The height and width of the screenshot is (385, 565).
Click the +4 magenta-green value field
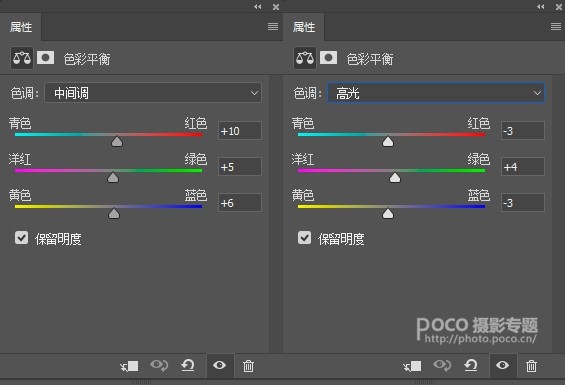(523, 167)
